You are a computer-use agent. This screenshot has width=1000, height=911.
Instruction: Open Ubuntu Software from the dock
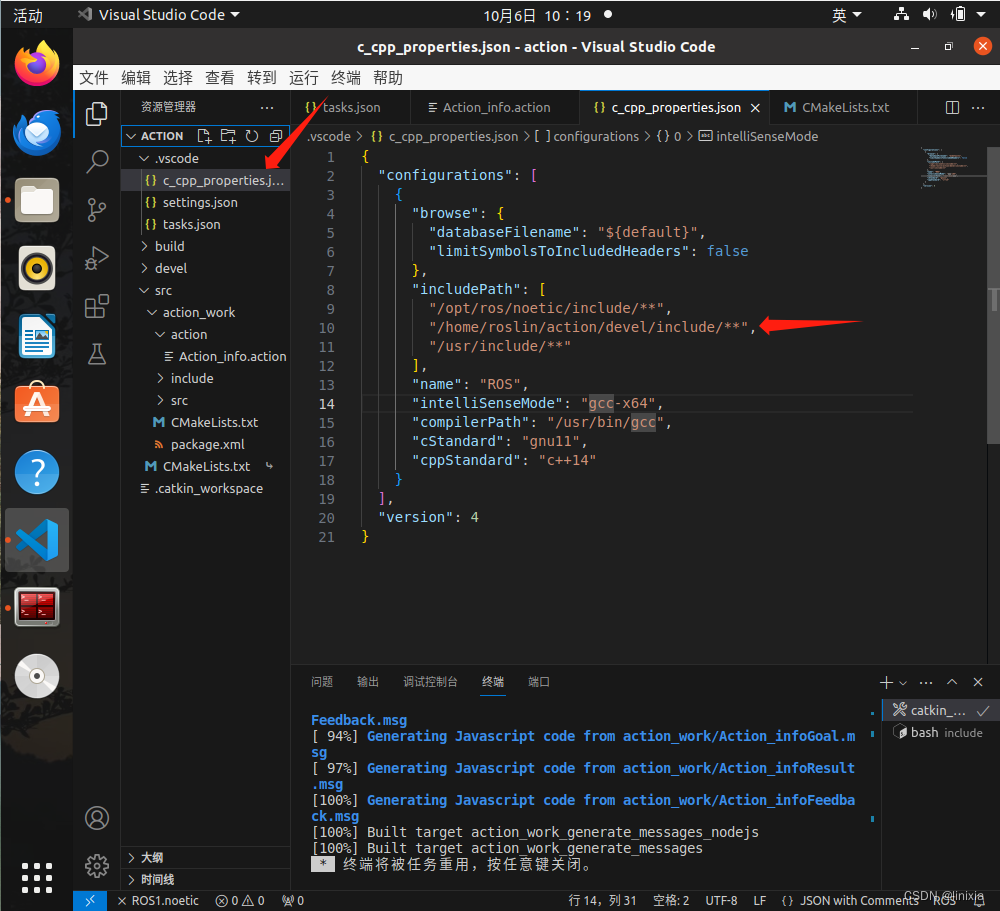[37, 403]
